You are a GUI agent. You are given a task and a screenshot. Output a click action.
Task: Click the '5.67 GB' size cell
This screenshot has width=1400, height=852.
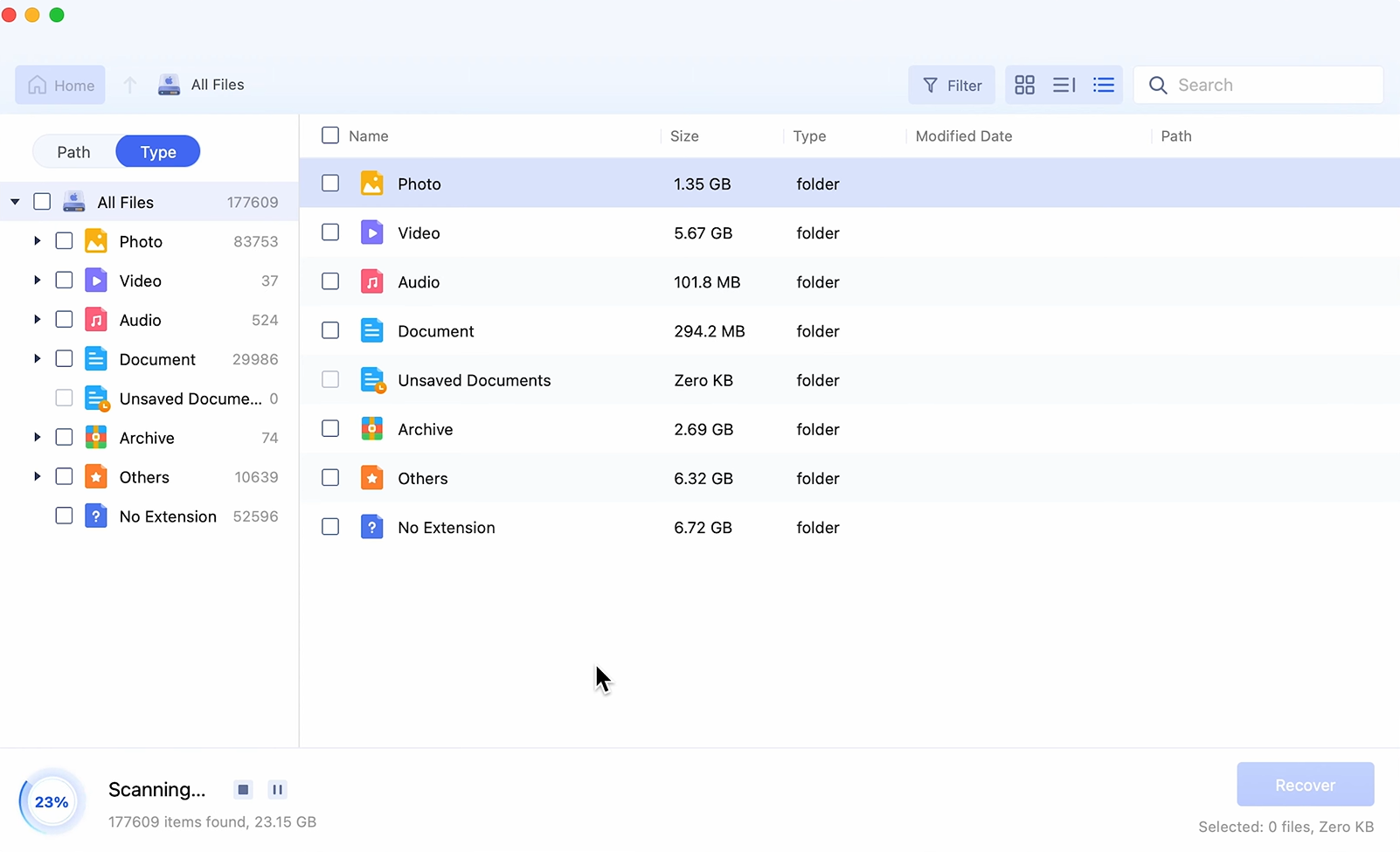[x=703, y=233]
